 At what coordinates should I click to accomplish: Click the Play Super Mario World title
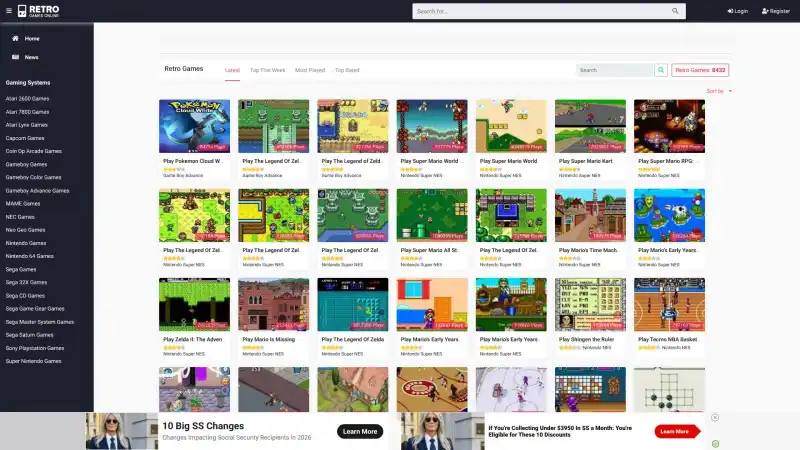pos(508,161)
